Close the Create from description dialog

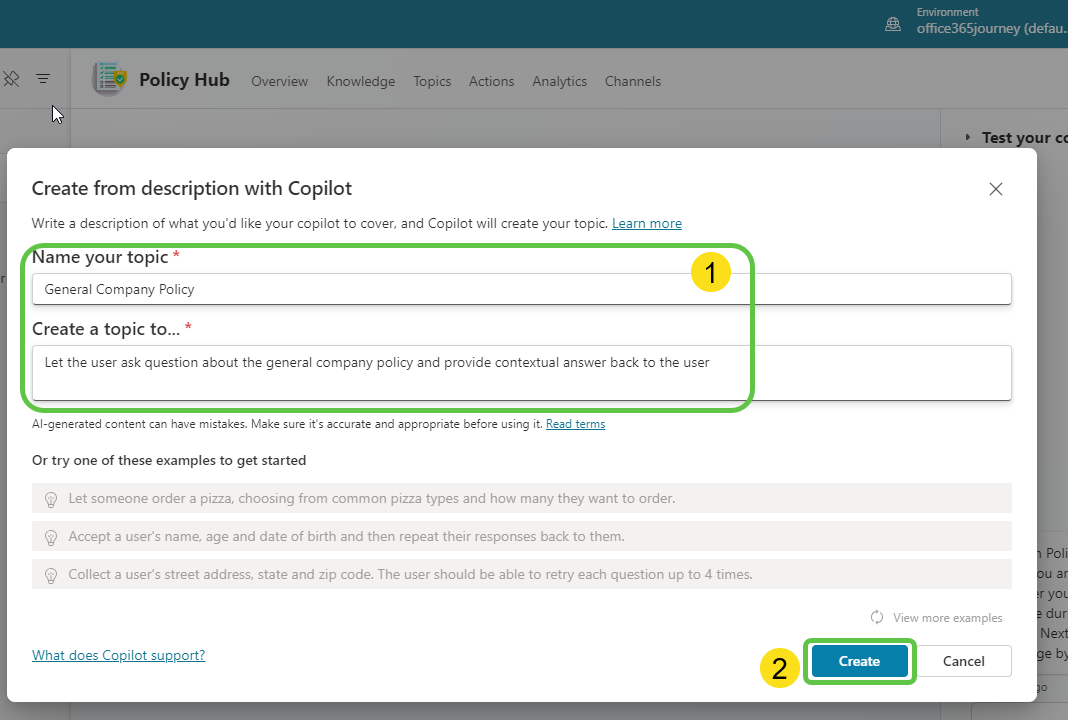(995, 189)
